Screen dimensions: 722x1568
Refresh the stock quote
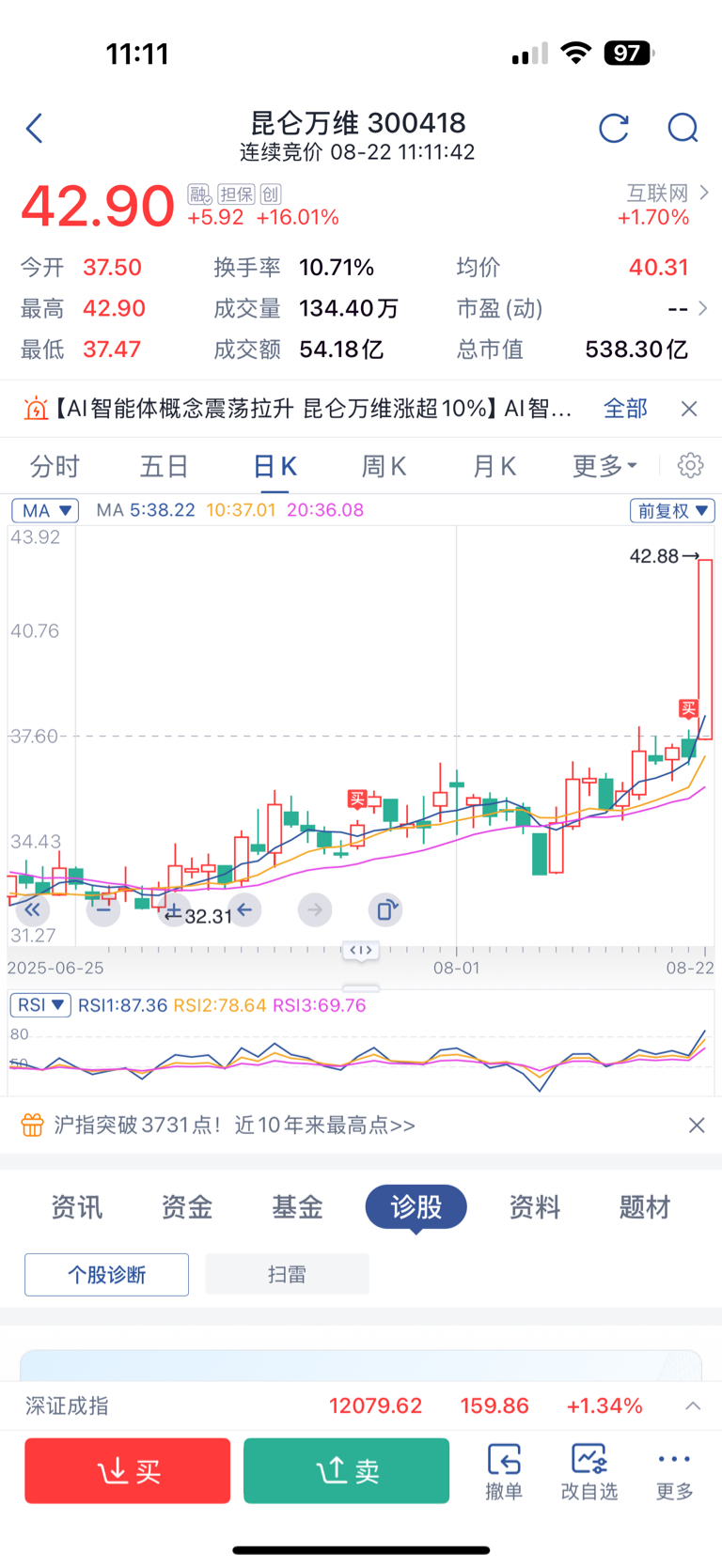tap(614, 128)
